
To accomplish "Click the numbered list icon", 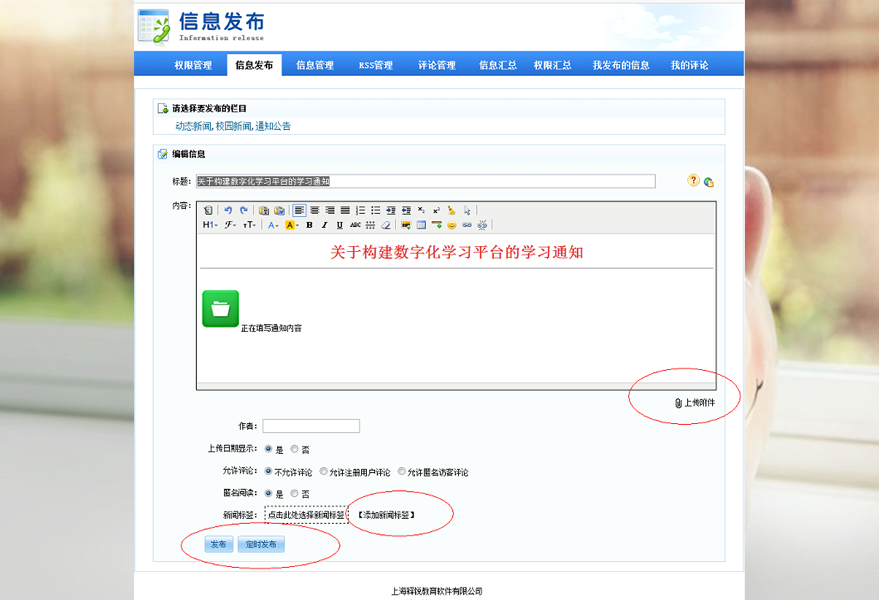I will pyautogui.click(x=360, y=211).
